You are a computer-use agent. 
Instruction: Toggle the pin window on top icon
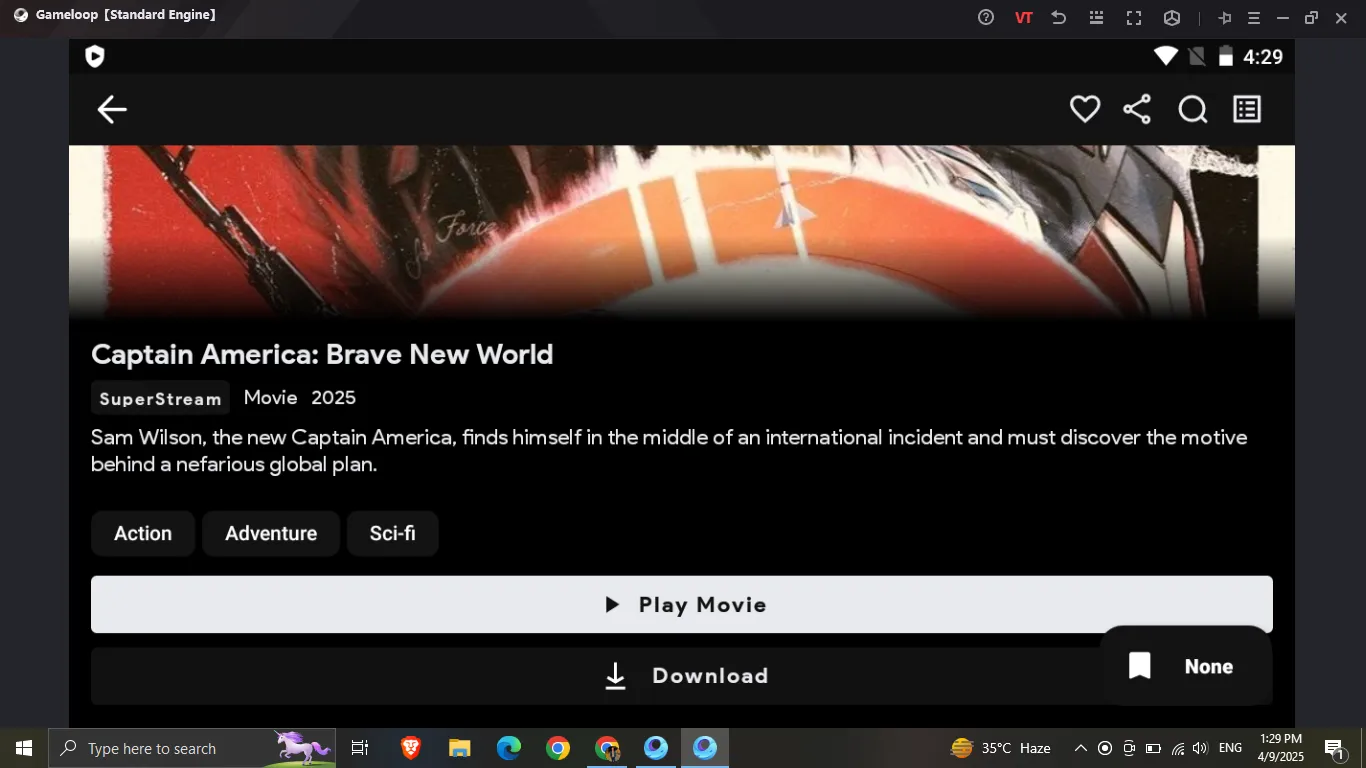1224,17
